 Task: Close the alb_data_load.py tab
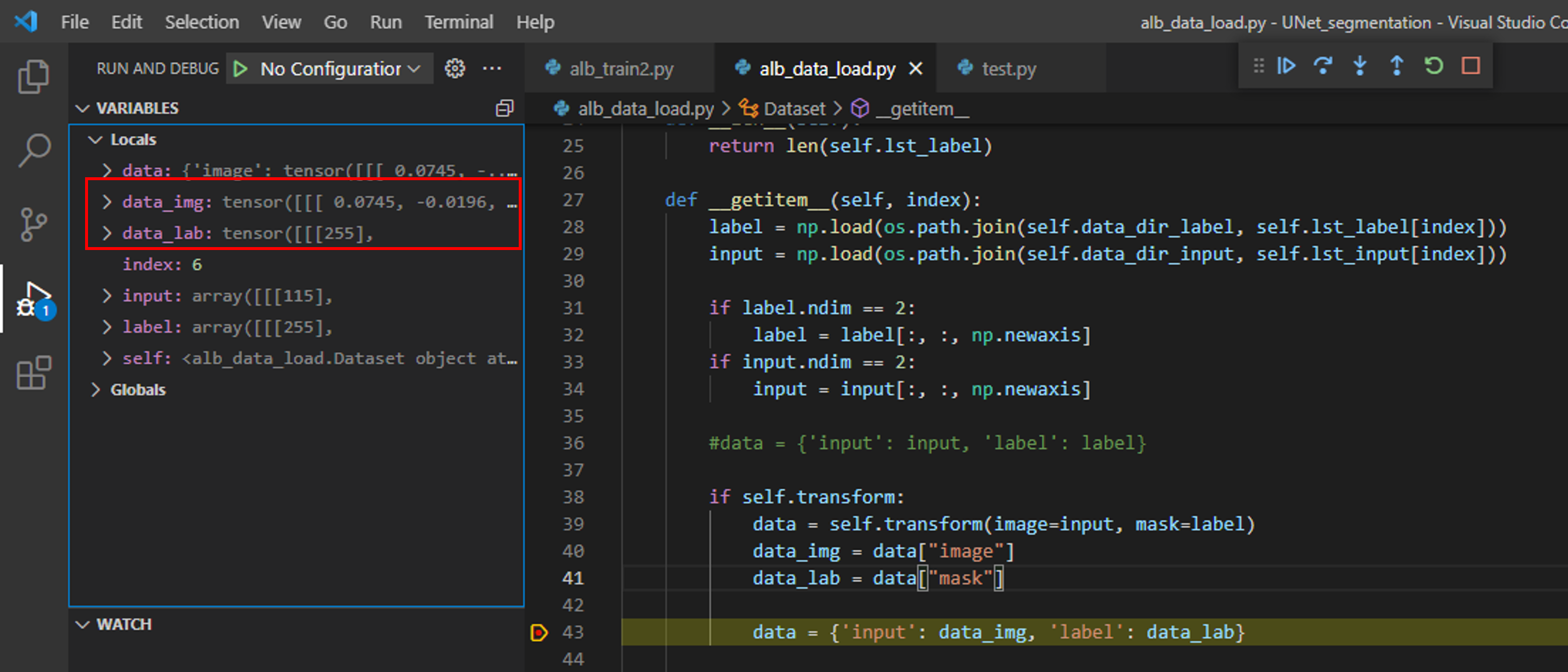pos(915,69)
